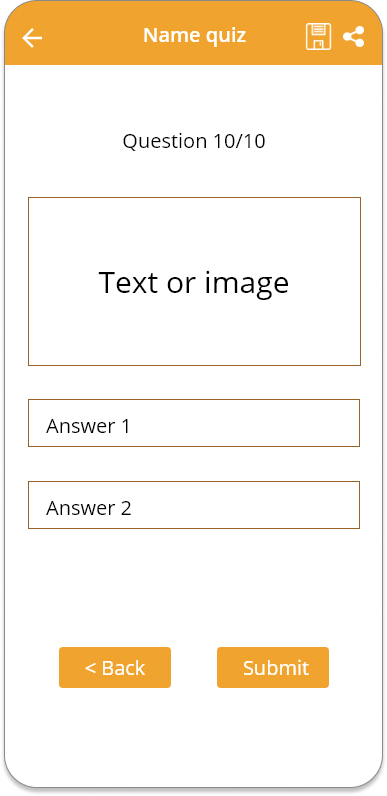Share this quiz using the share symbol
Viewport: 387px width, 796px height.
[353, 37]
